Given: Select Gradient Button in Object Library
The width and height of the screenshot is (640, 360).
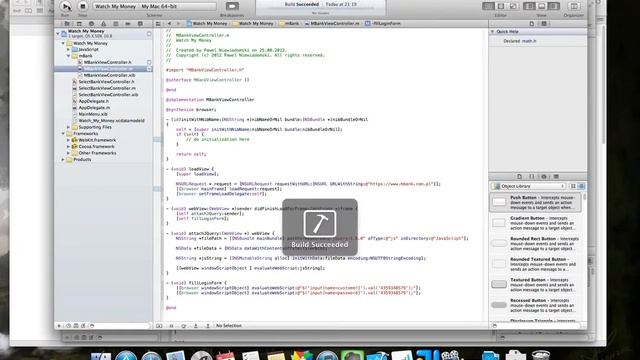Looking at the screenshot, I should point(535,223).
